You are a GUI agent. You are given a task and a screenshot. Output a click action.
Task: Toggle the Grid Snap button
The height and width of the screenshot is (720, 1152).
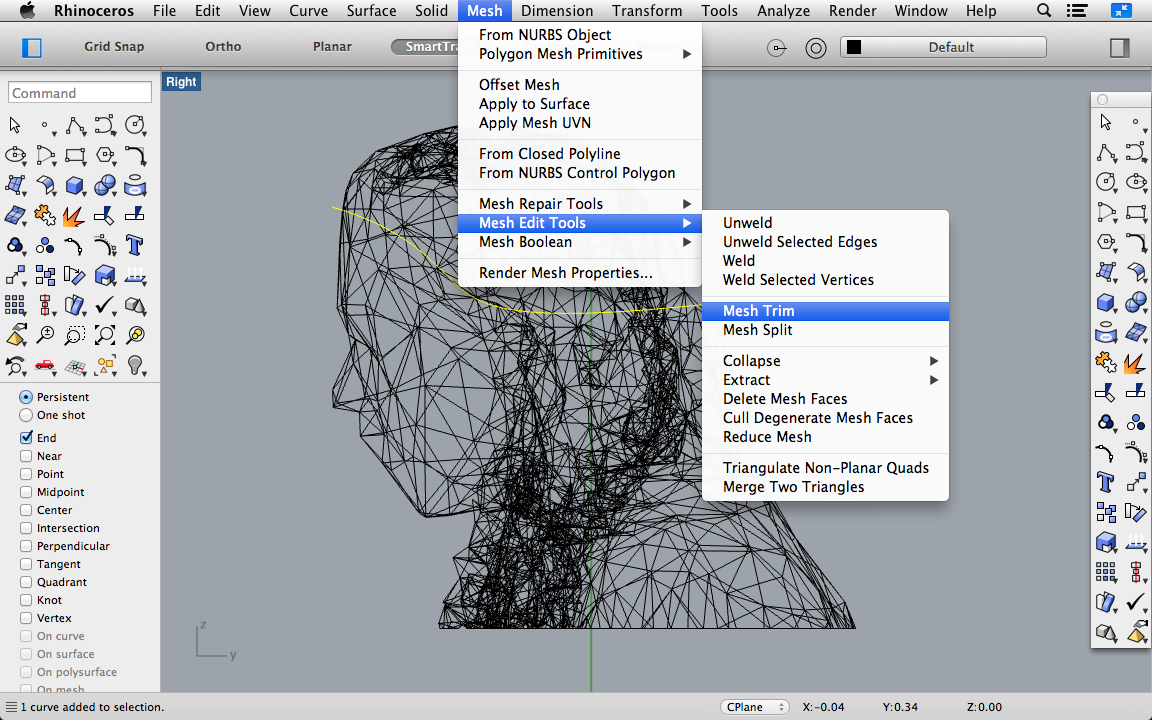coord(114,46)
